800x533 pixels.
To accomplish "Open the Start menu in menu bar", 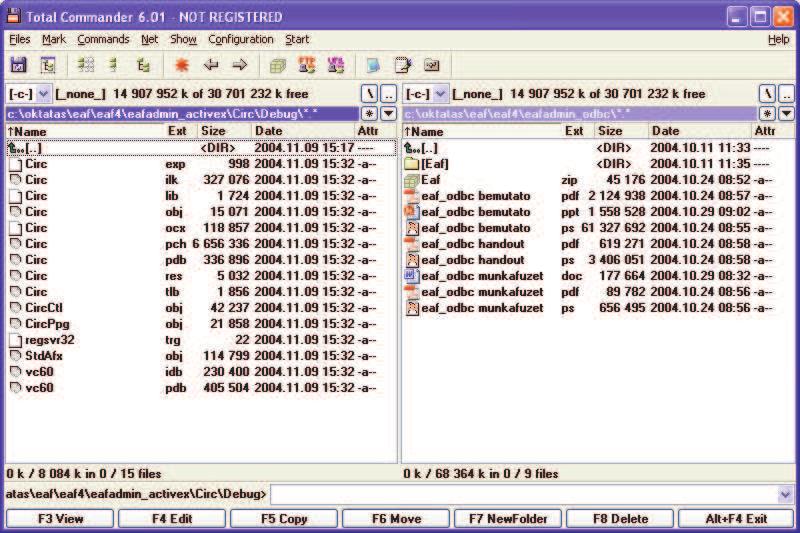I will tap(297, 39).
